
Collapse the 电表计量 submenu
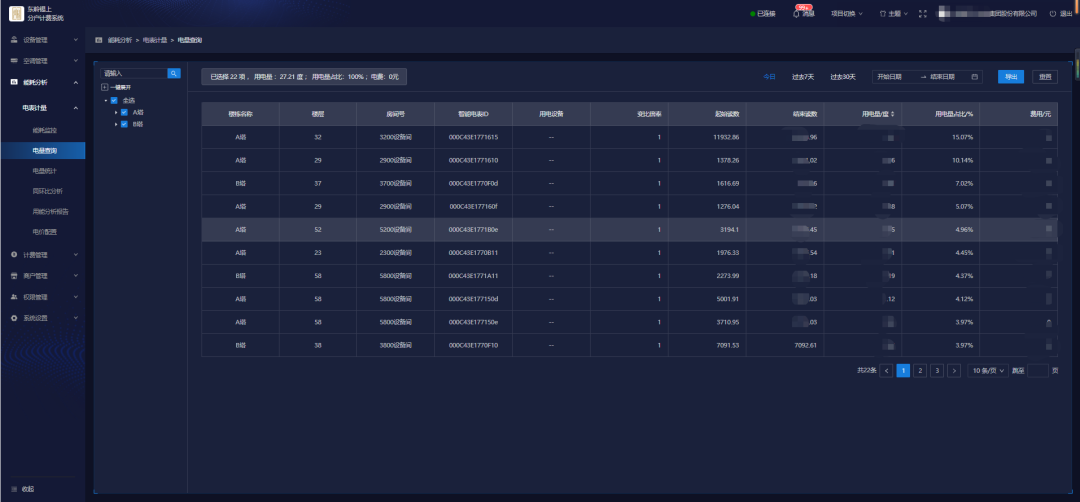76,108
